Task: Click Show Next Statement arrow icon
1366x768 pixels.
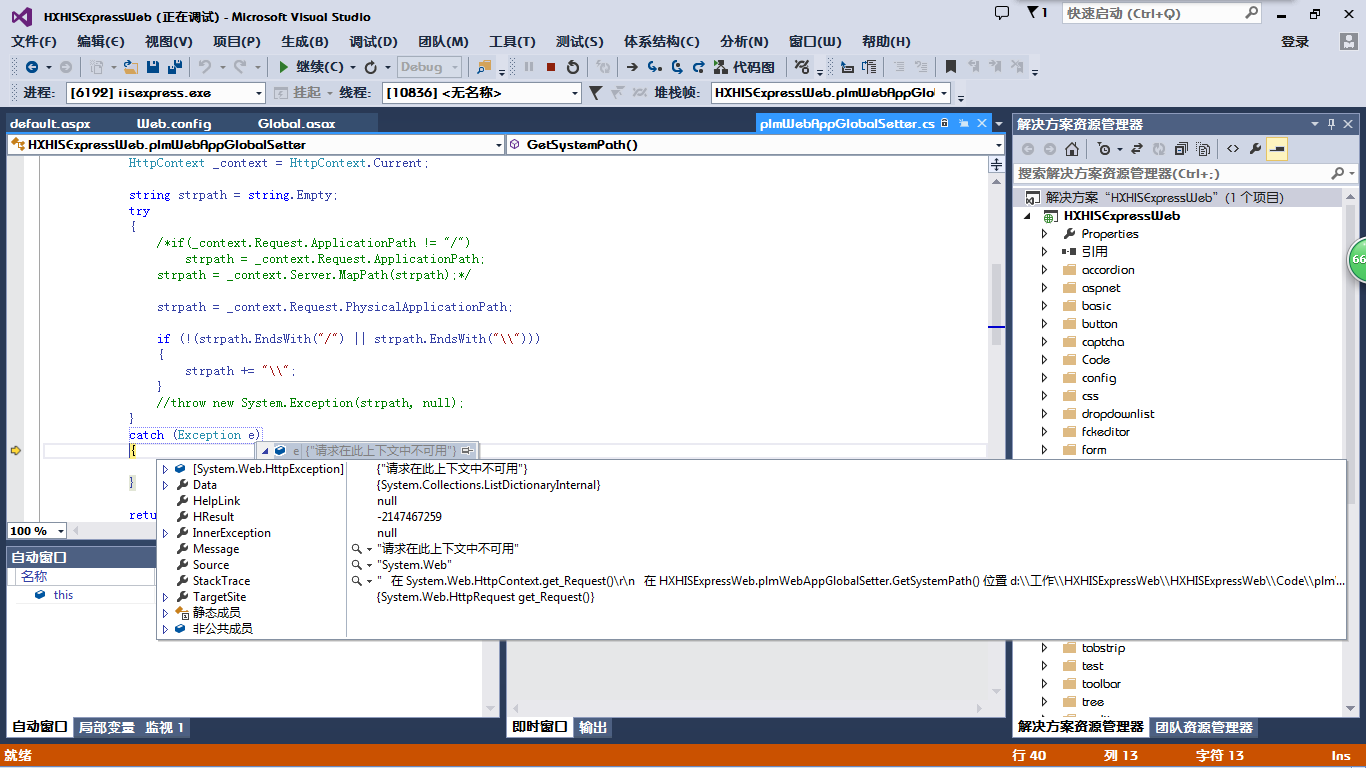Action: coord(632,67)
